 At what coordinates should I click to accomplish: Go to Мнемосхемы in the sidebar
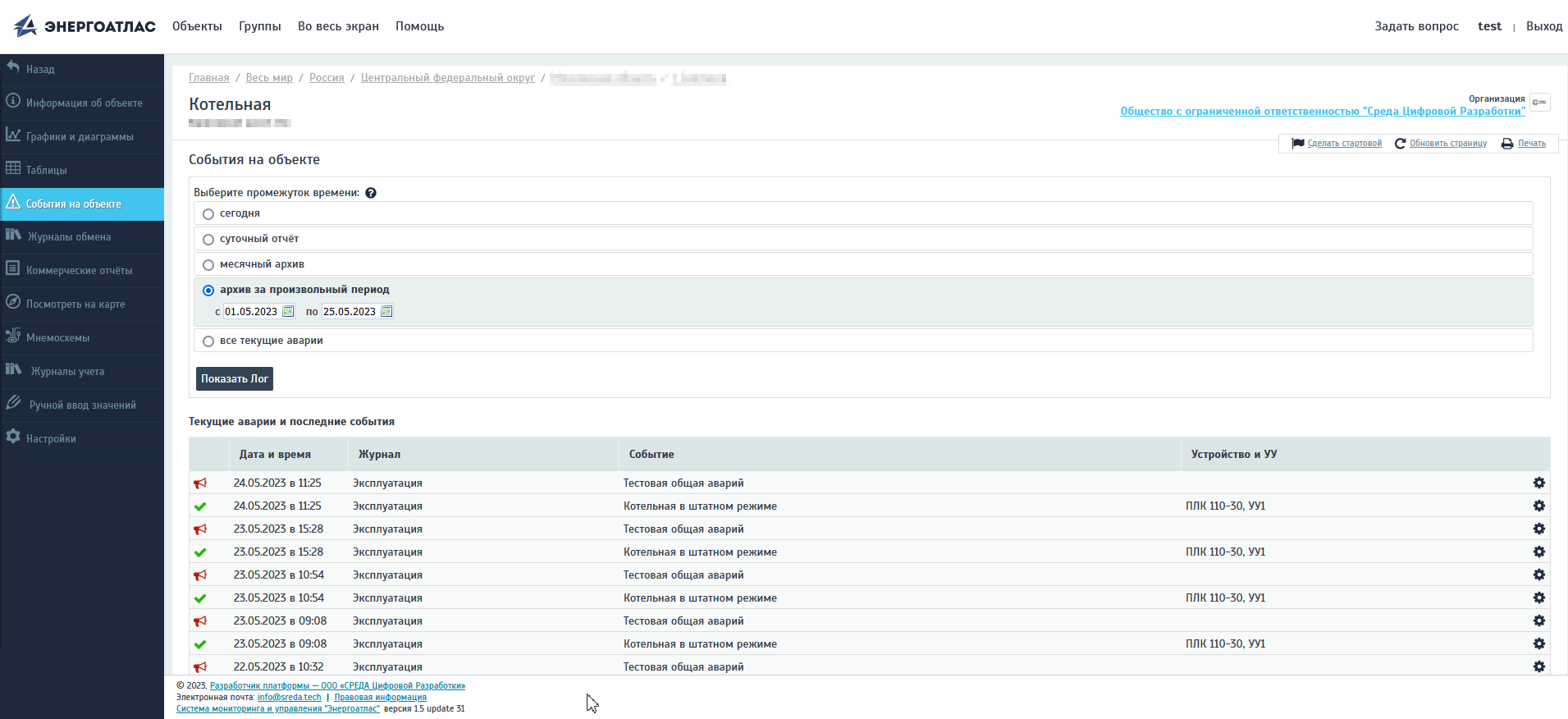[x=57, y=338]
